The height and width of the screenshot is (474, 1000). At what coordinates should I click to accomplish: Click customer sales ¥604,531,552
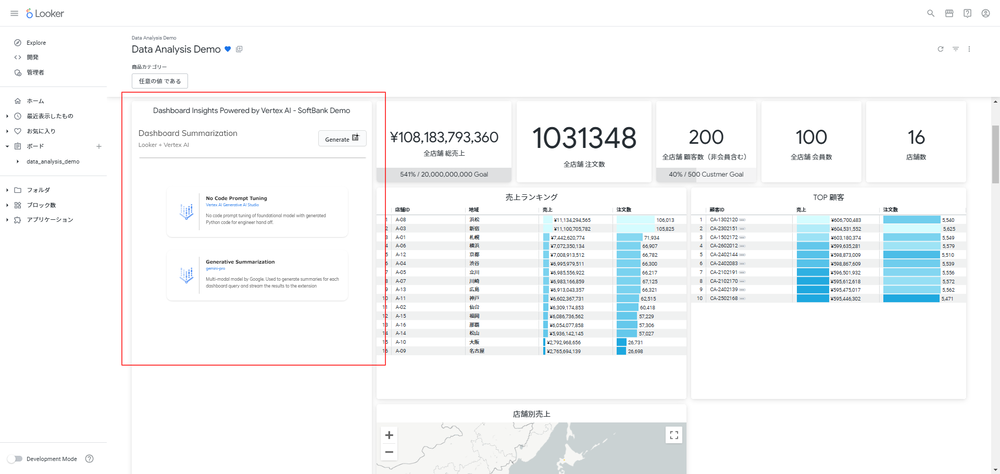pyautogui.click(x=846, y=228)
